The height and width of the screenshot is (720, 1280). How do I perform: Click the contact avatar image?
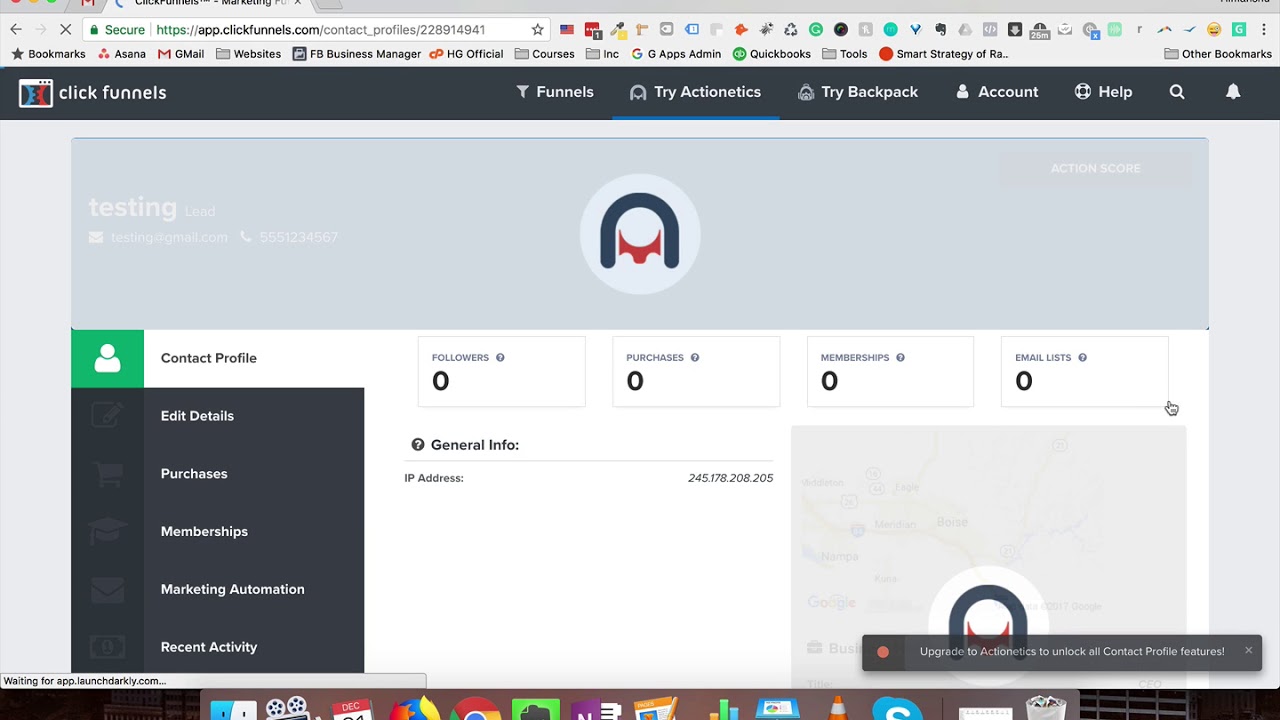pyautogui.click(x=640, y=234)
